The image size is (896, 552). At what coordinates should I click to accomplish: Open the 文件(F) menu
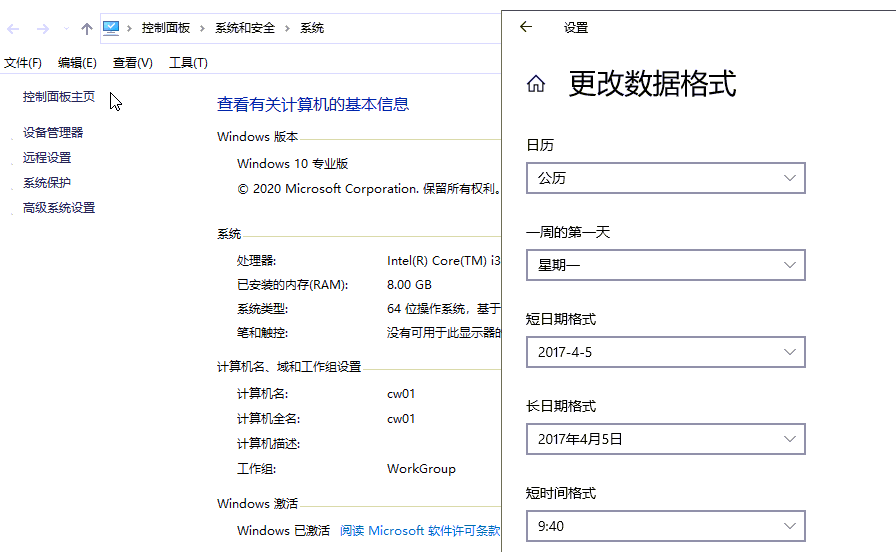23,63
